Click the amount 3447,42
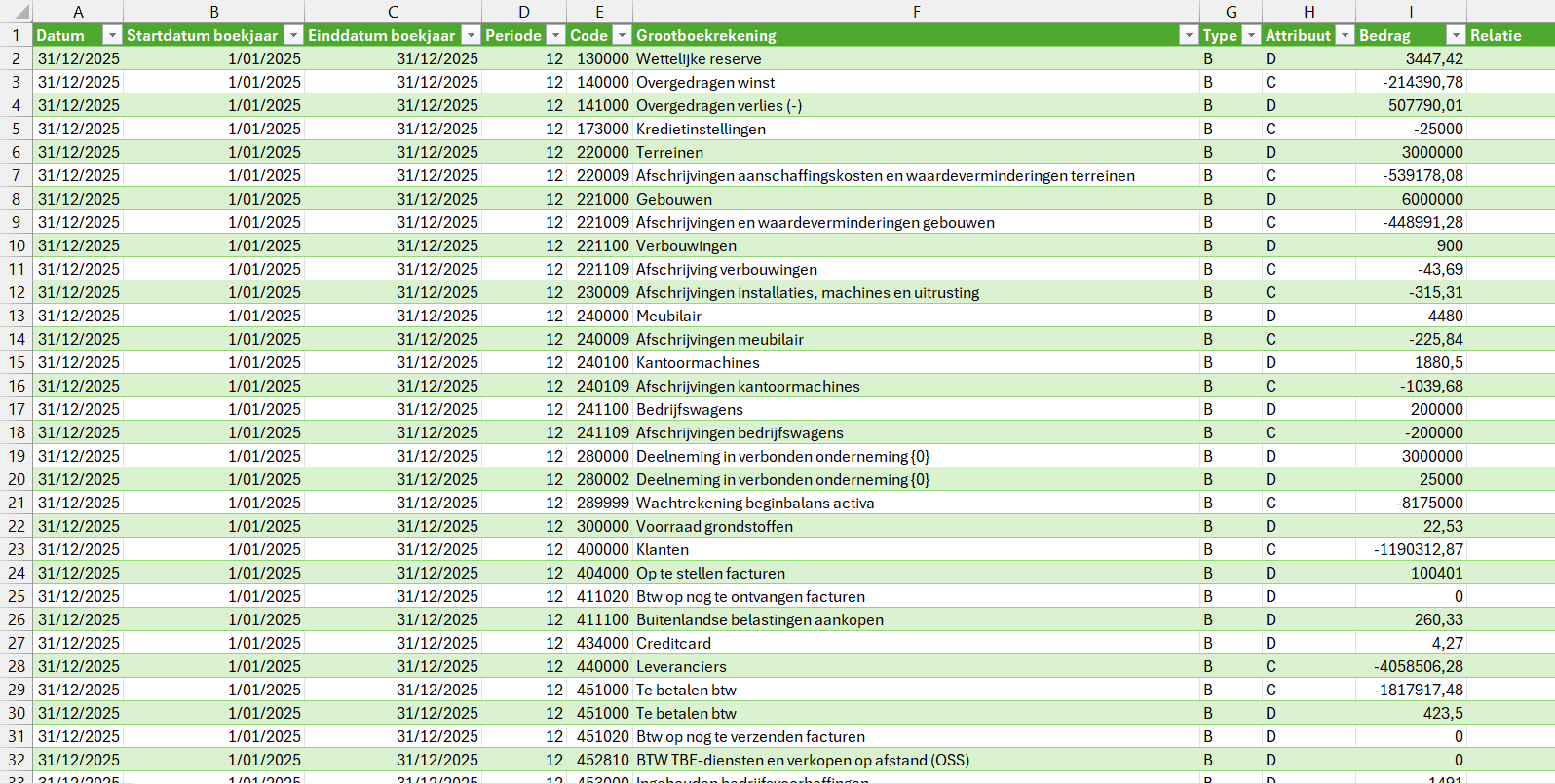Screen dimensions: 1555x784 coord(1411,58)
